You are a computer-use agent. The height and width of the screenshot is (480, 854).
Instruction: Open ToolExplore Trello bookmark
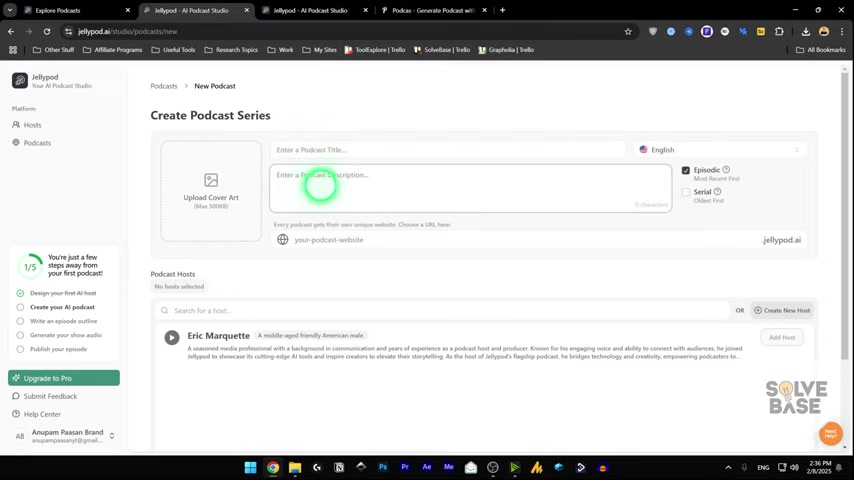(x=375, y=50)
